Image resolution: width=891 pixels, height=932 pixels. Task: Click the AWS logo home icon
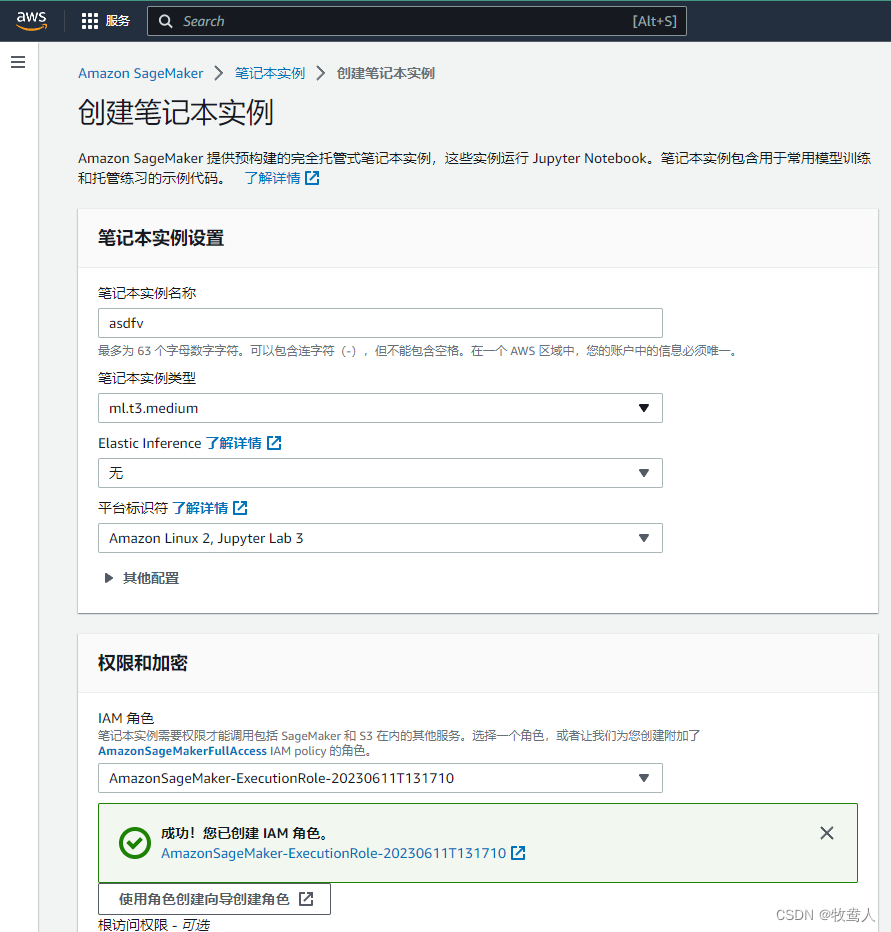pos(32,21)
